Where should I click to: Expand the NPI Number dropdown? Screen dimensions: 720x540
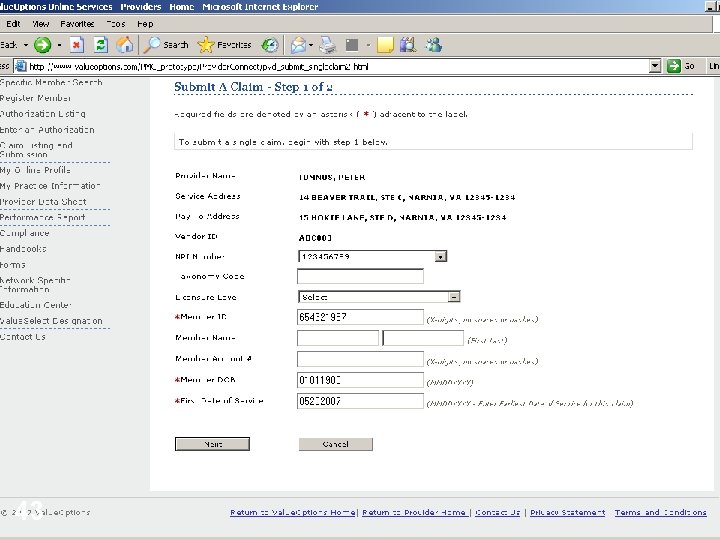pyautogui.click(x=440, y=256)
